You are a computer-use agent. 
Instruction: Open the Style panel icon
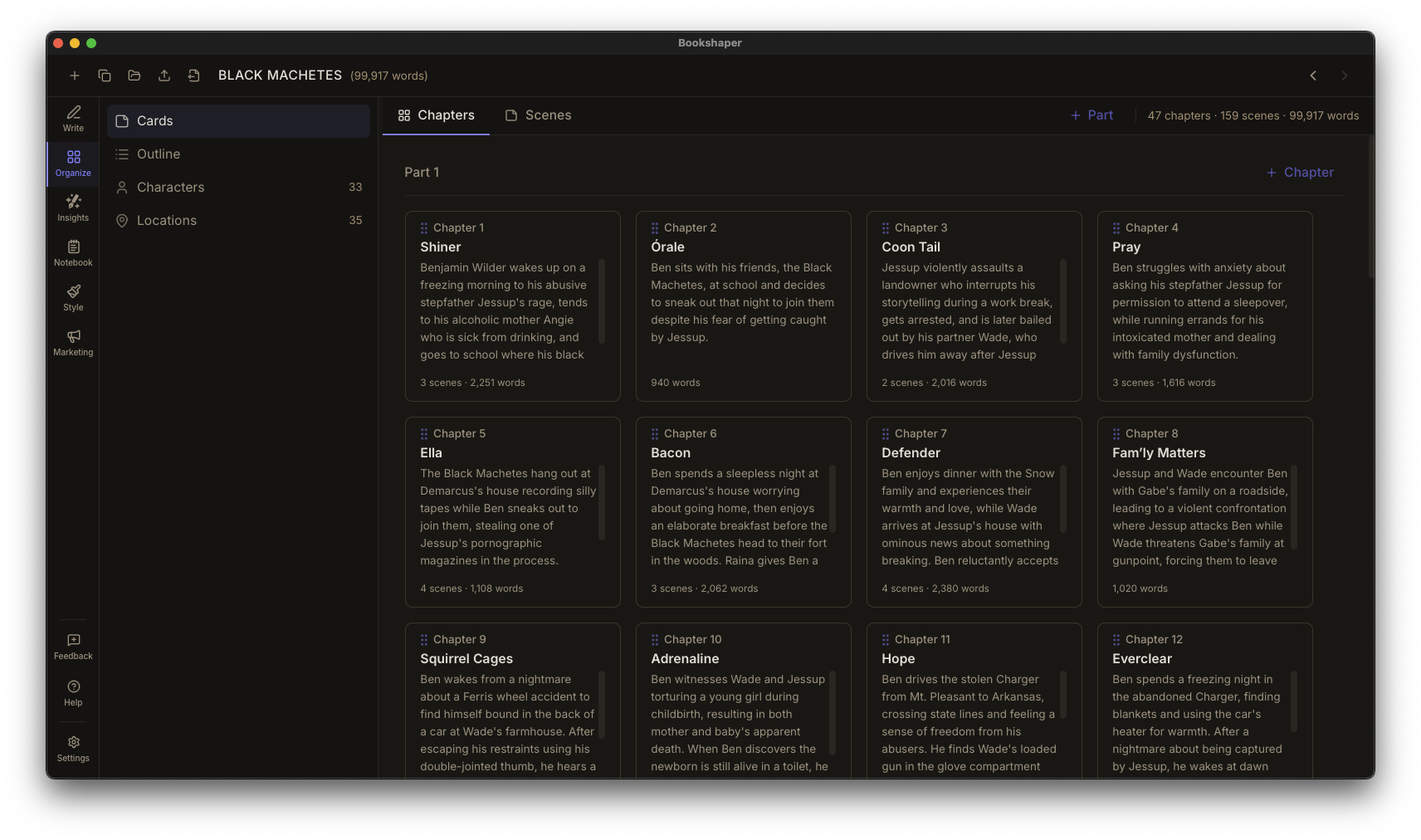[73, 298]
